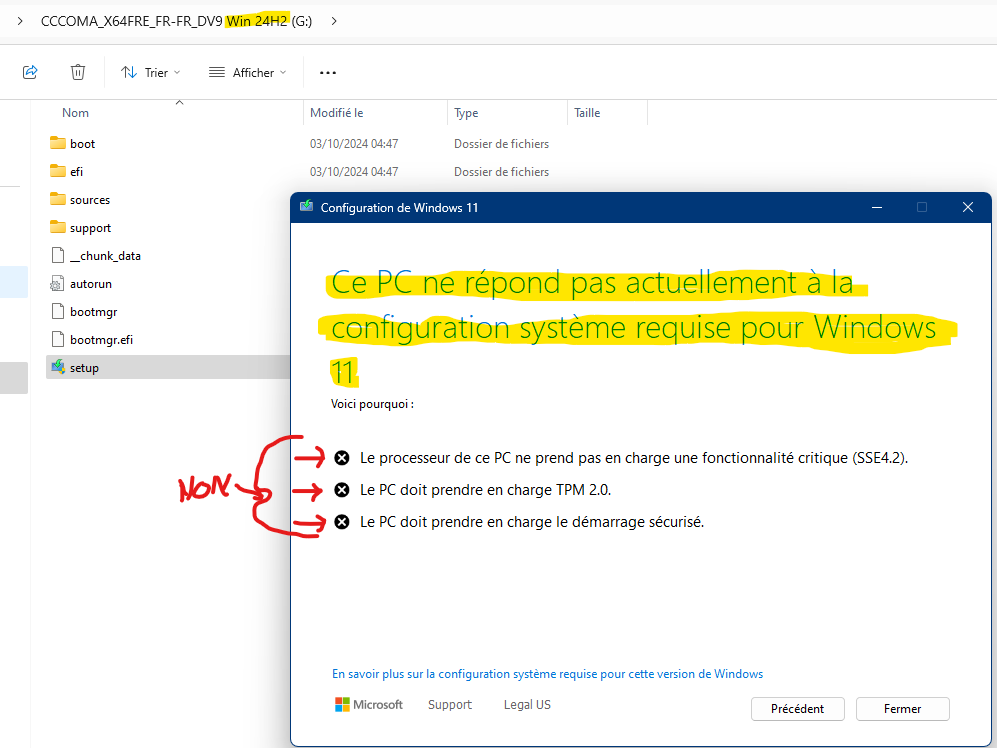Image resolution: width=997 pixels, height=748 pixels.
Task: Click the __chunk_data file name
Action: pyautogui.click(x=106, y=256)
